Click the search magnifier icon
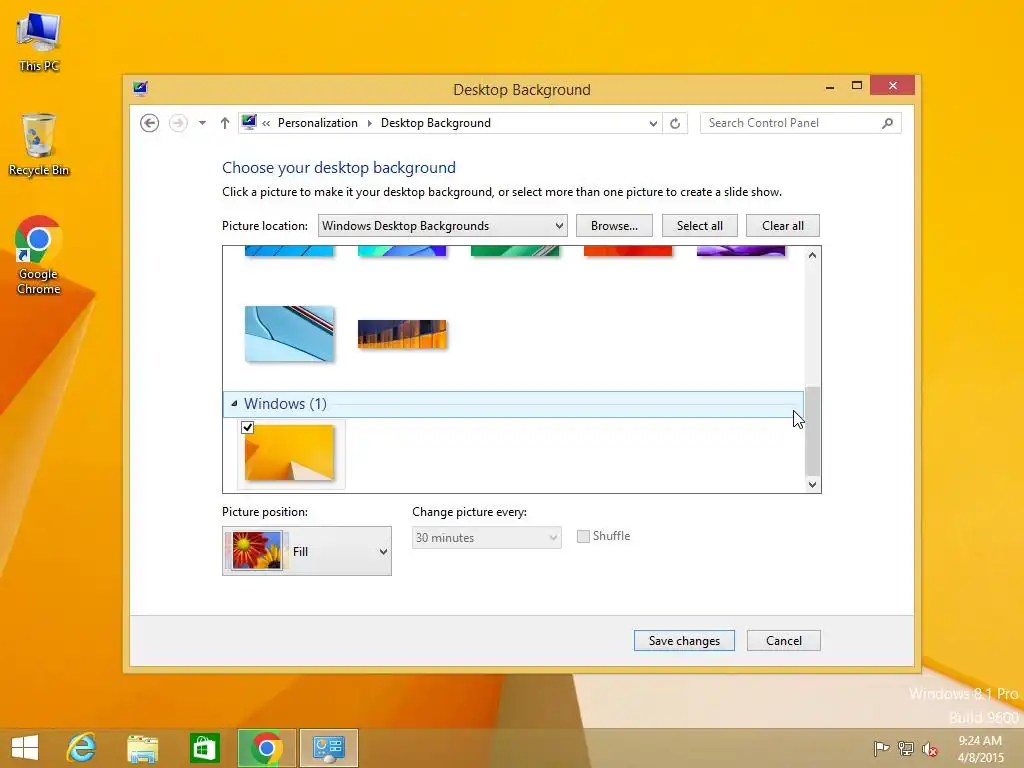The image size is (1024, 768). click(x=888, y=123)
